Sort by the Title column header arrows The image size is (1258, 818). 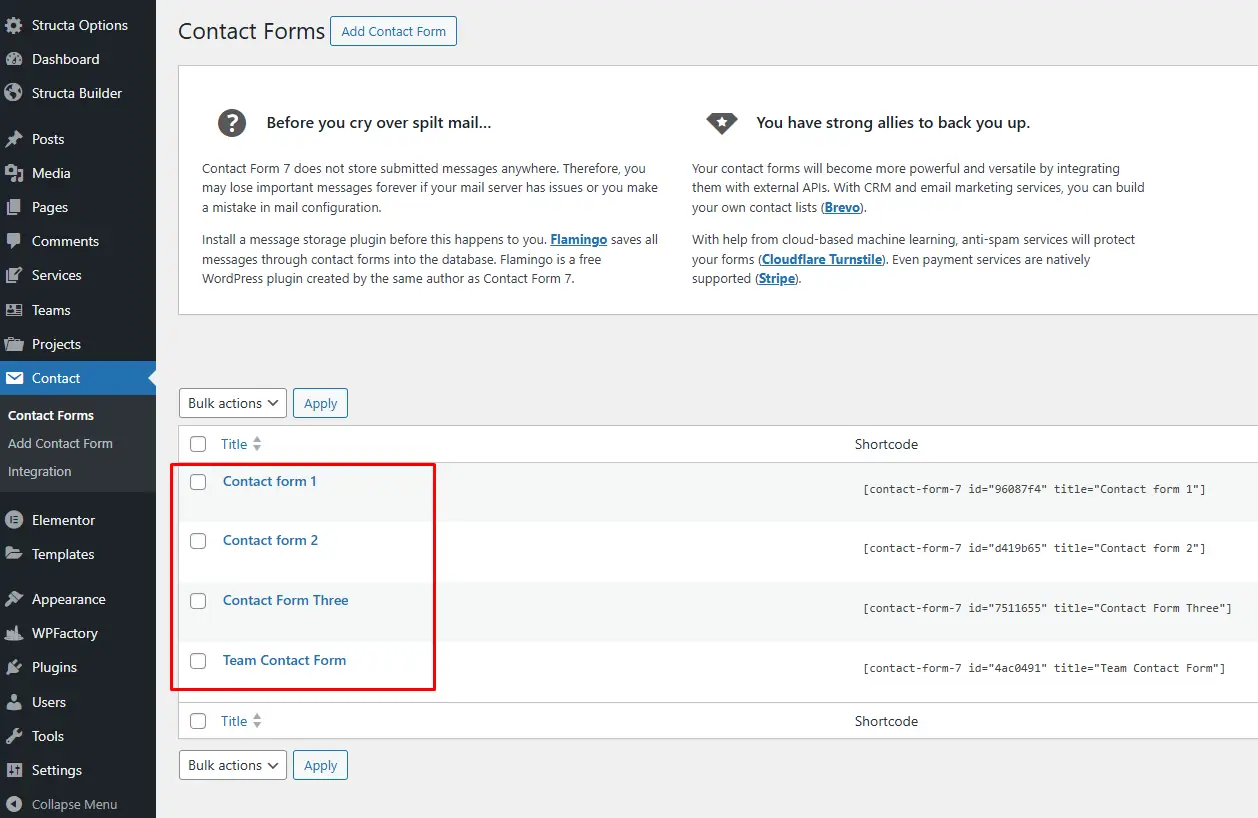pyautogui.click(x=257, y=444)
